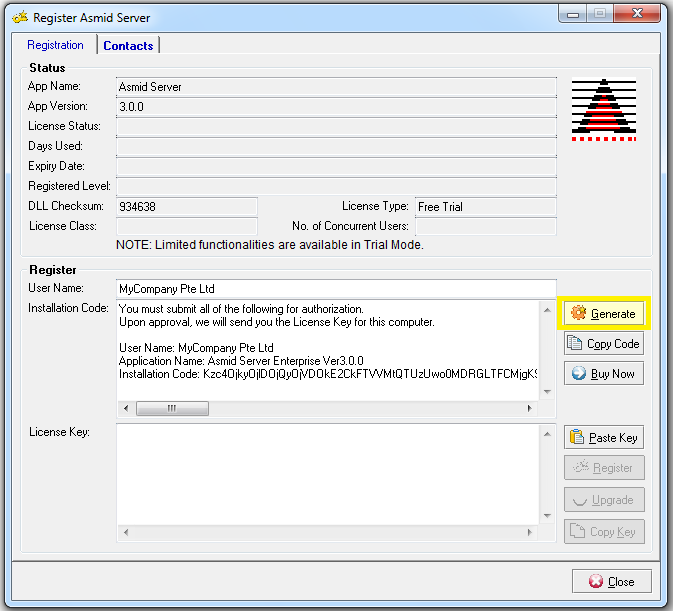Open Buy Now purchase link
Viewport: 673px width, 611px height.
[604, 373]
